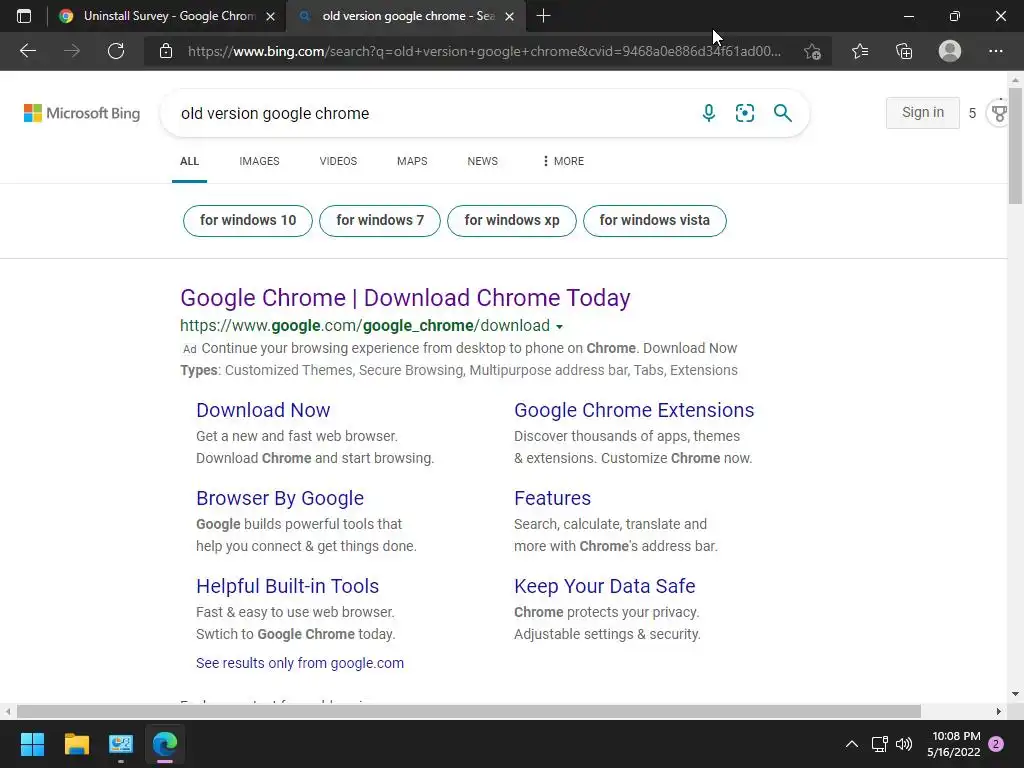This screenshot has width=1024, height=768.
Task: Close the old version google chrome tab
Action: (509, 16)
